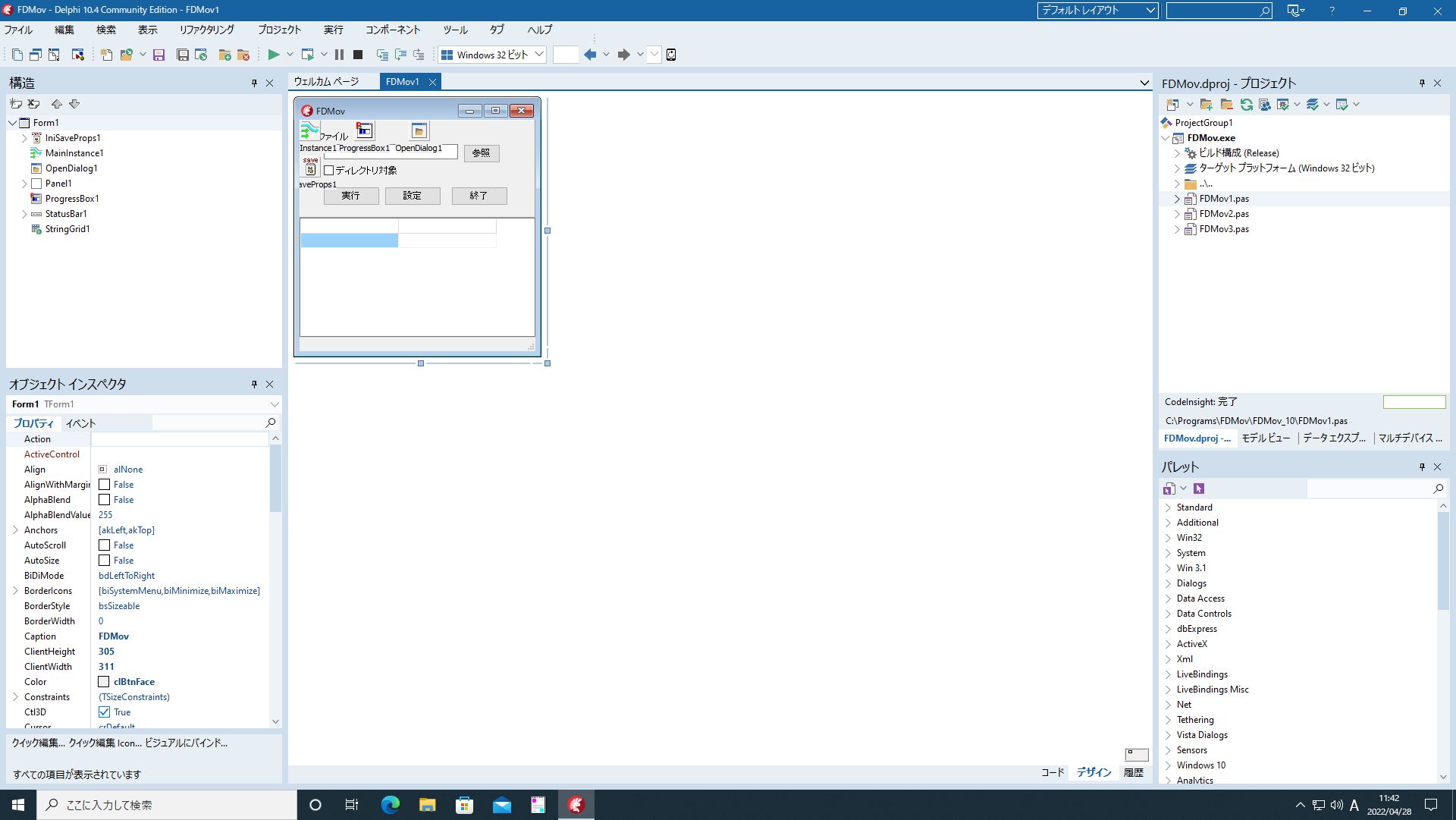Screen dimensions: 1456x820
Task: Click the green Run toolbar icon
Action: pos(274,55)
